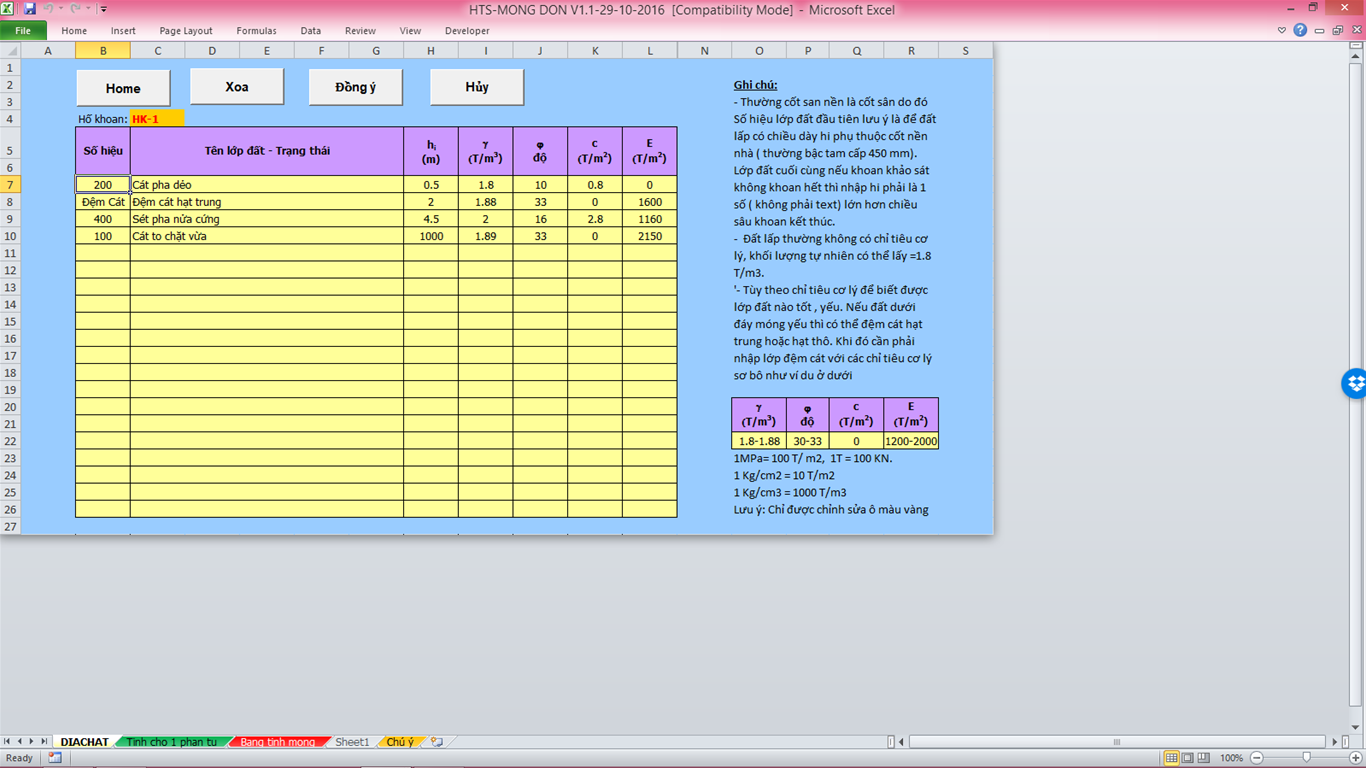Screen dimensions: 1366x768
Task: Click the Insert Worksheet icon after Chú ý tab
Action: coord(436,742)
